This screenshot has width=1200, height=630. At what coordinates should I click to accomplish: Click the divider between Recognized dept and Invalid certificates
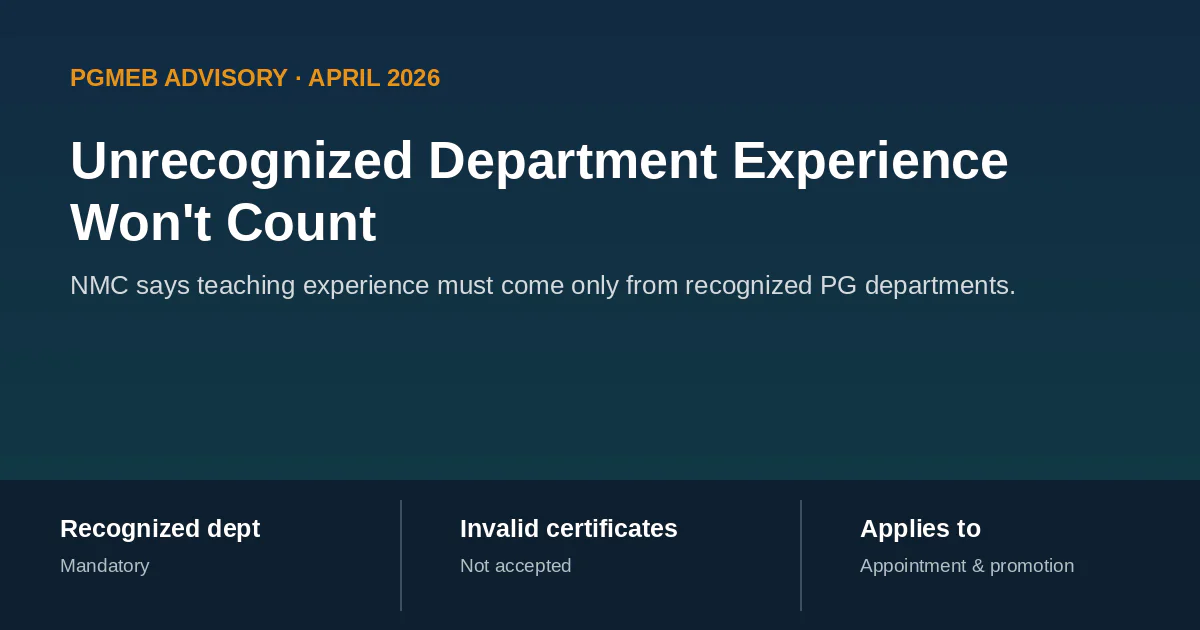(x=401, y=555)
